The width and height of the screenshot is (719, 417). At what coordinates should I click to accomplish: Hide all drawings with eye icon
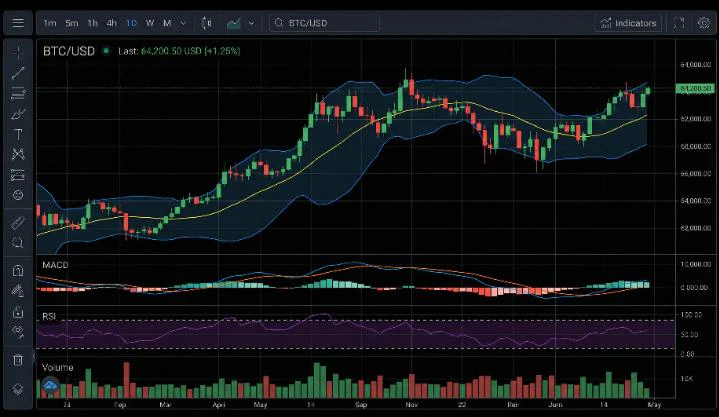click(x=18, y=331)
